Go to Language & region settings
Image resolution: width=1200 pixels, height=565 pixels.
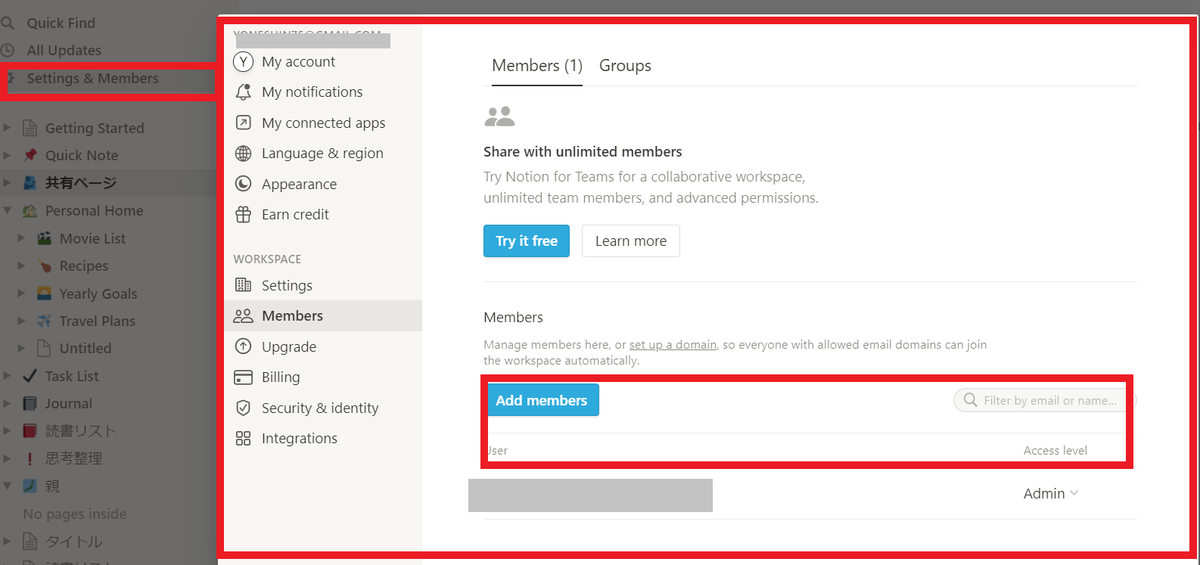(x=322, y=153)
